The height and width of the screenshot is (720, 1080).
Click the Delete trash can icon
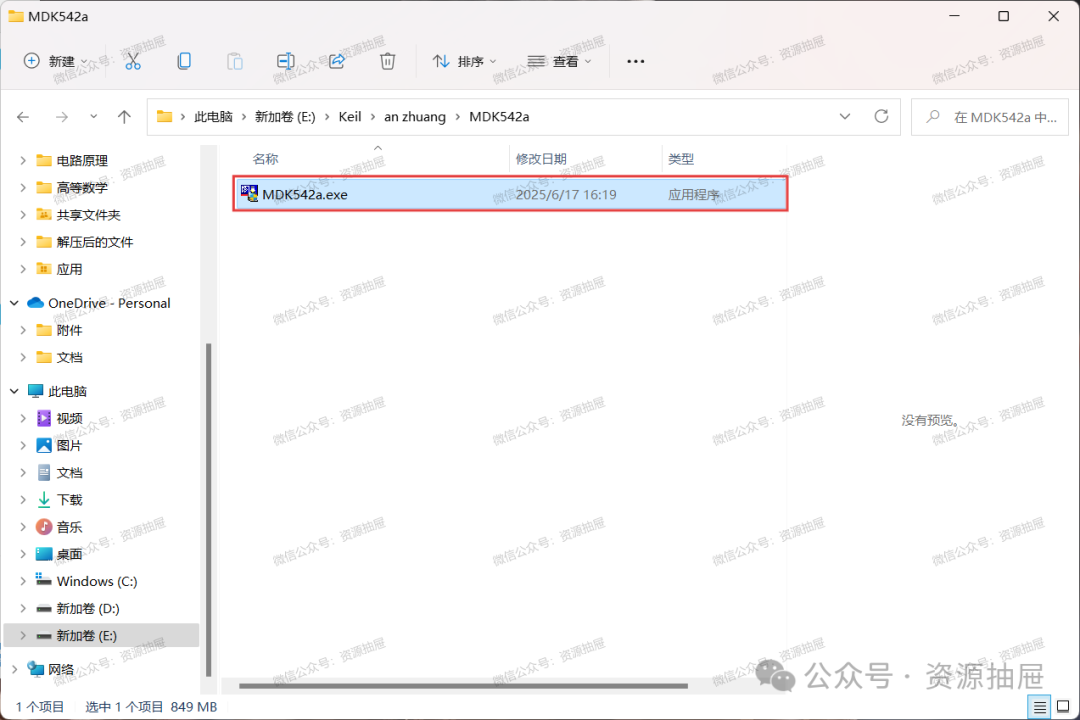point(388,61)
